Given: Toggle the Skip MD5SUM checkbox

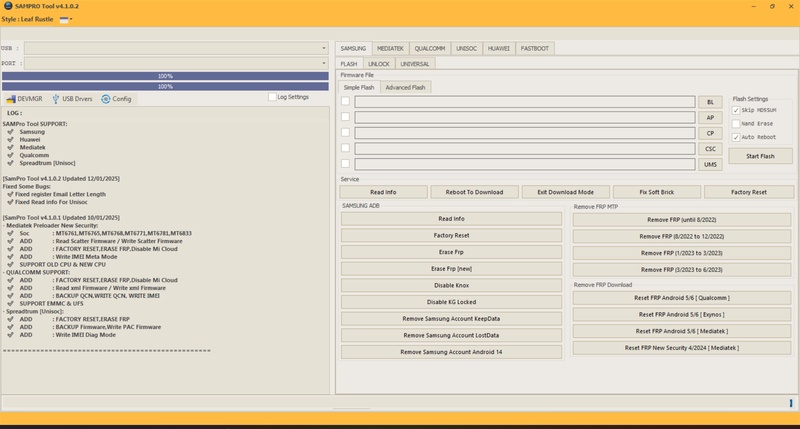Looking at the screenshot, I should [x=736, y=110].
